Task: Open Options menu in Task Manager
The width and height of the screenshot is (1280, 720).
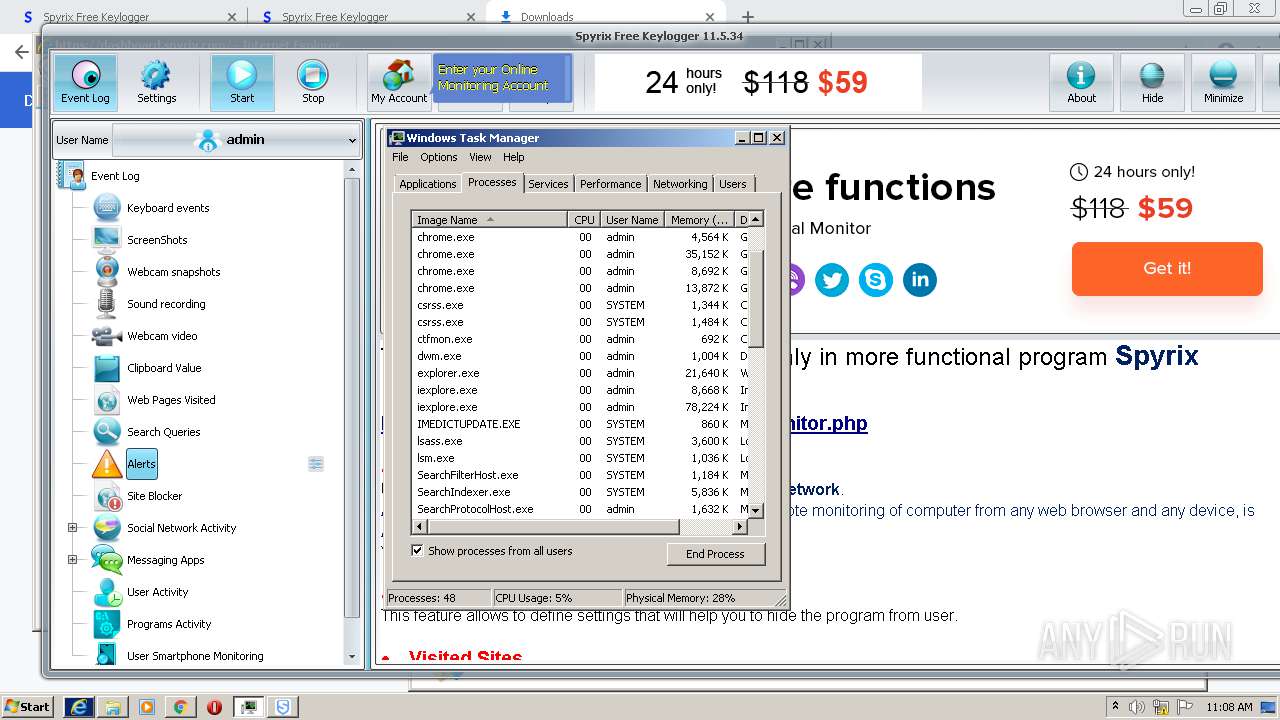Action: tap(438, 157)
